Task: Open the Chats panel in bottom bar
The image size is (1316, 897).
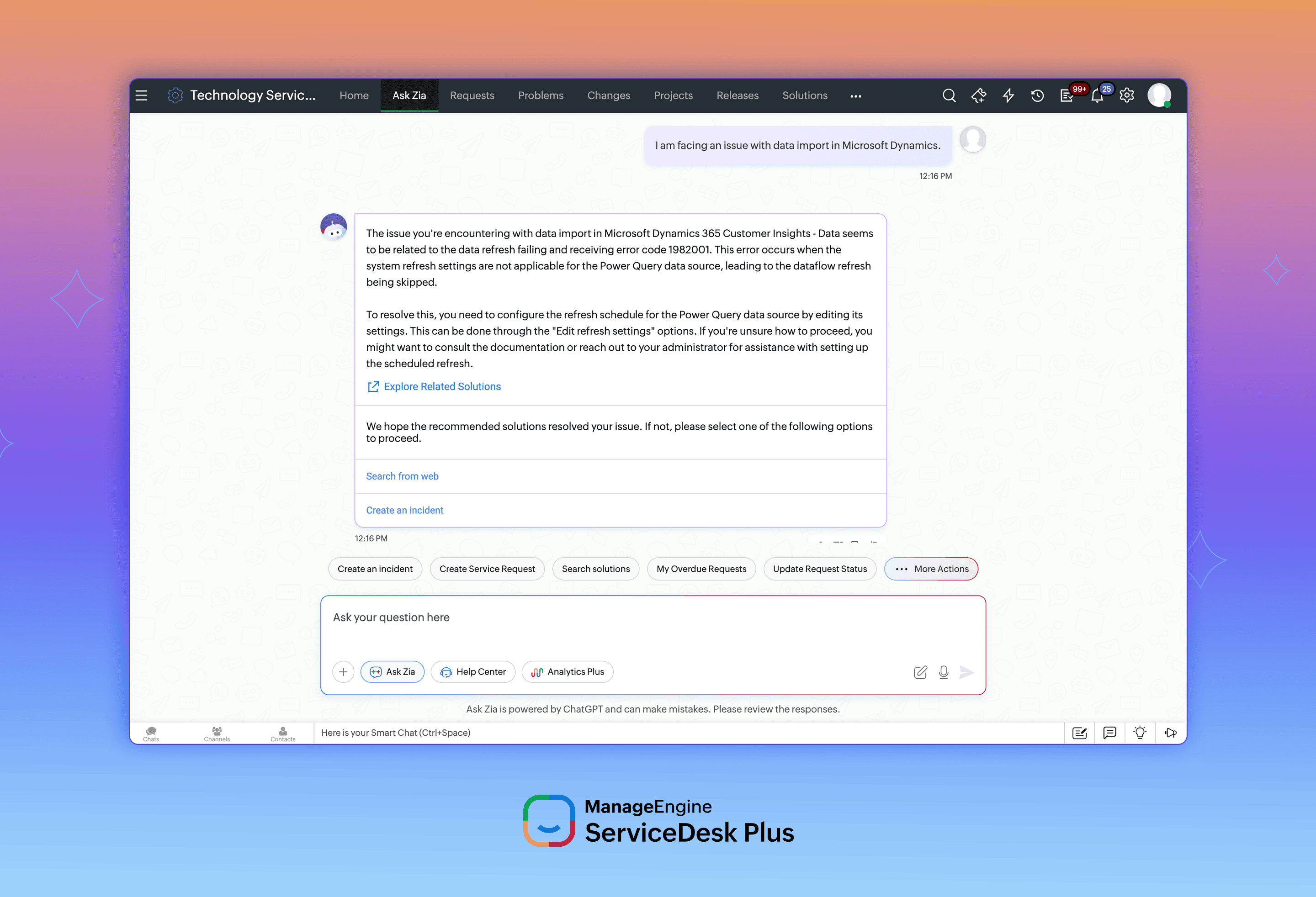Action: pos(151,733)
